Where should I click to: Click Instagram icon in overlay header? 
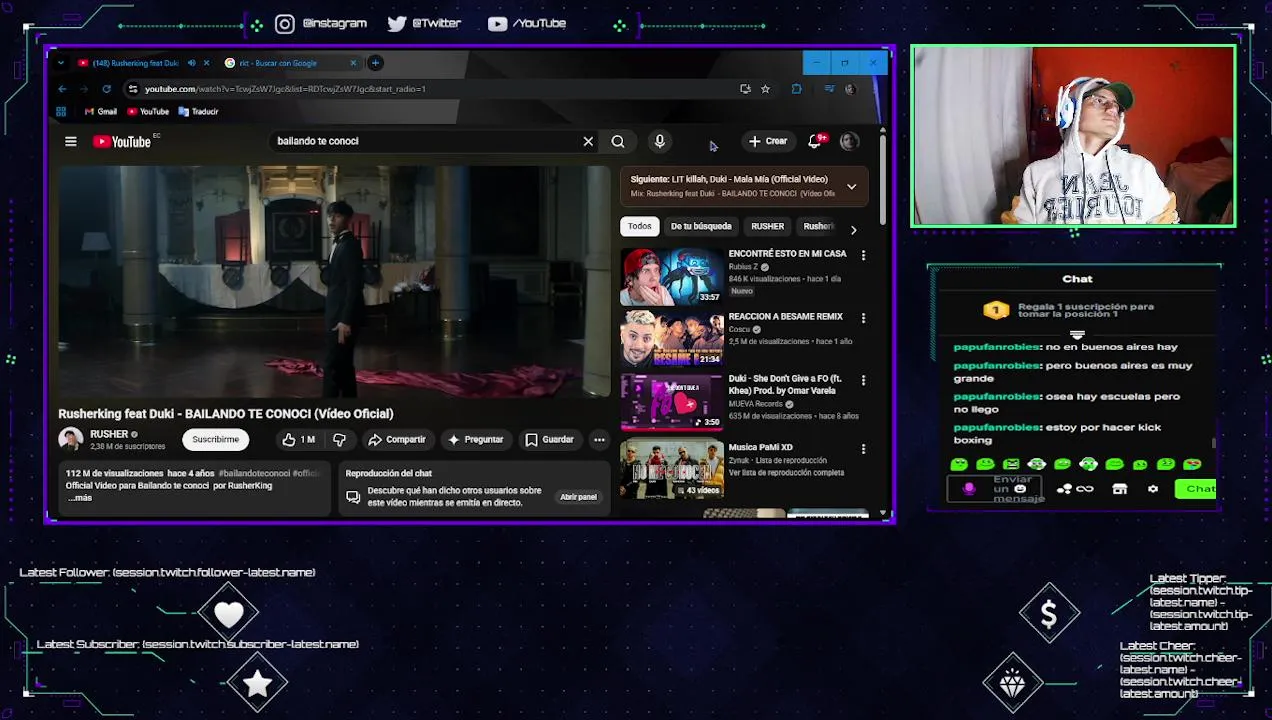[285, 24]
